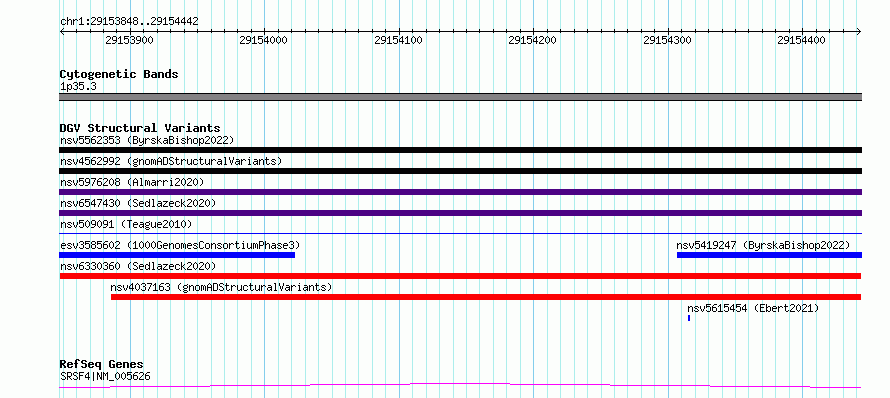Click the 29154400 ruler position
The width and height of the screenshot is (890, 398).
tap(801, 40)
